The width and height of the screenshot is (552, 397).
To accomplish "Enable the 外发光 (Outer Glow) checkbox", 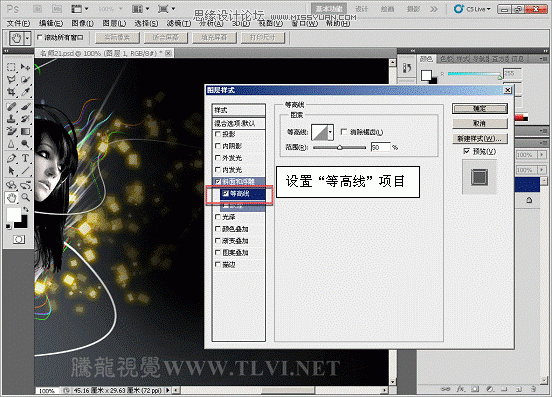I will (x=218, y=158).
